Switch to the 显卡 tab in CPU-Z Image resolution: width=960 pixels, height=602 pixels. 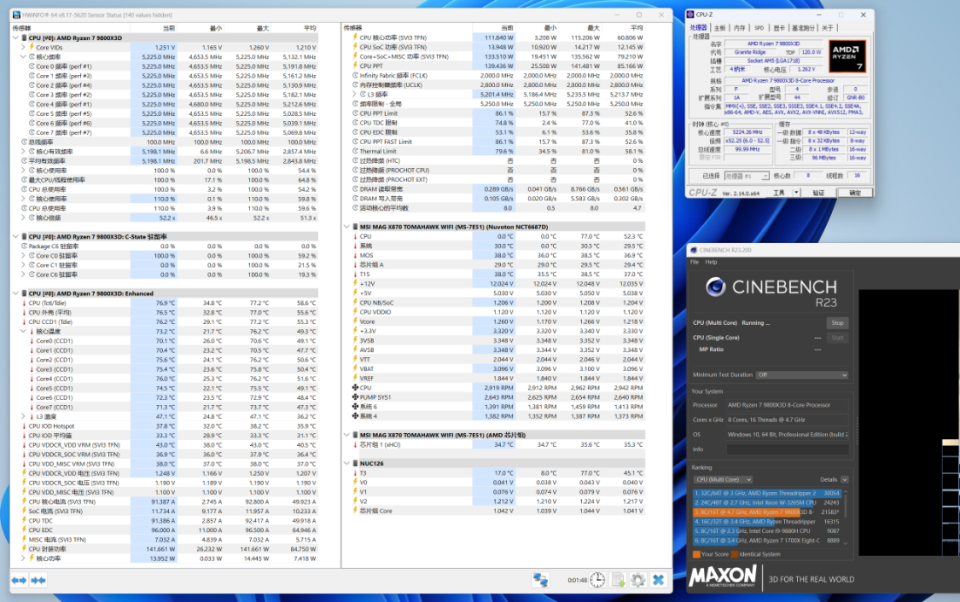click(x=779, y=28)
